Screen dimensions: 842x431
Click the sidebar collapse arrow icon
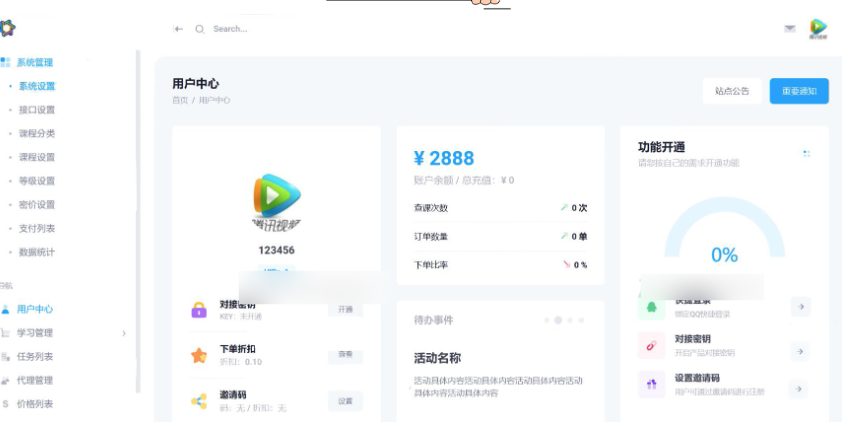178,29
